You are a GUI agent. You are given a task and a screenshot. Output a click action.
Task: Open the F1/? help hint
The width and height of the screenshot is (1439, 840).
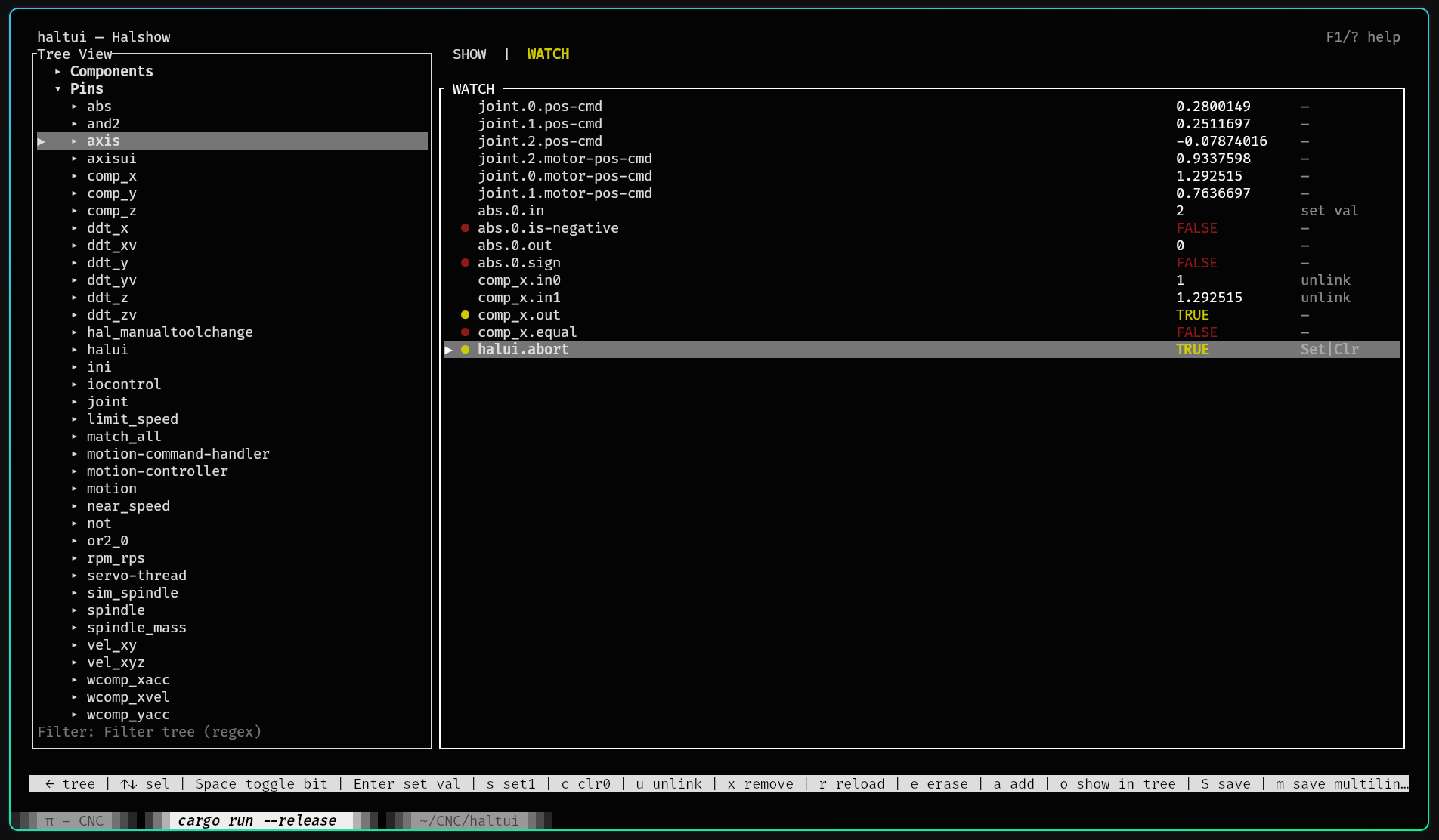coord(1363,37)
